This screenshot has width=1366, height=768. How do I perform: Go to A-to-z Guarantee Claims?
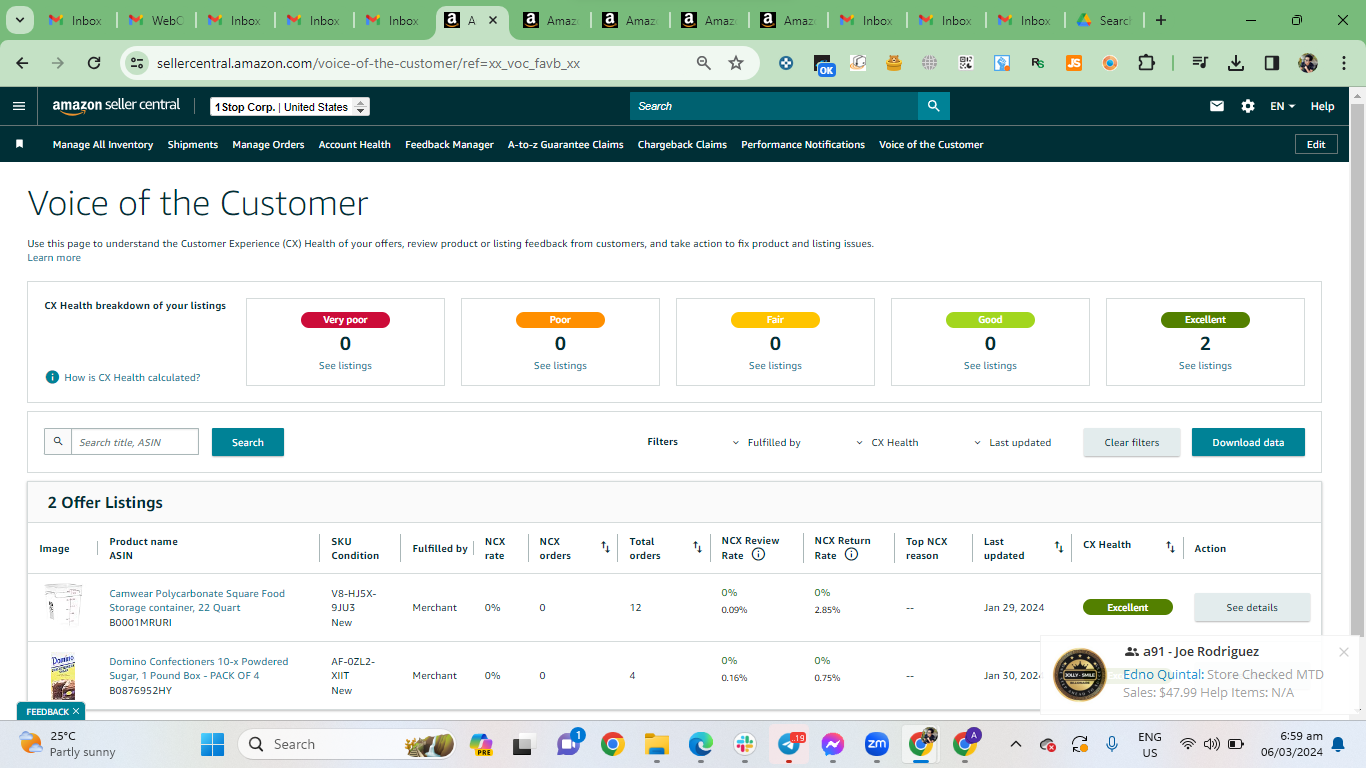tap(566, 144)
